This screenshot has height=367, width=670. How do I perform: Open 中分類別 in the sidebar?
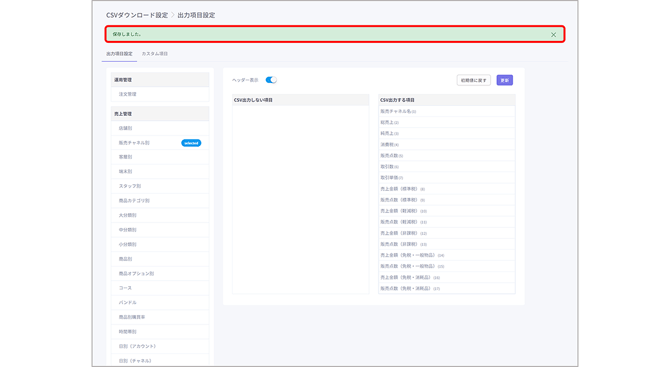pyautogui.click(x=160, y=230)
